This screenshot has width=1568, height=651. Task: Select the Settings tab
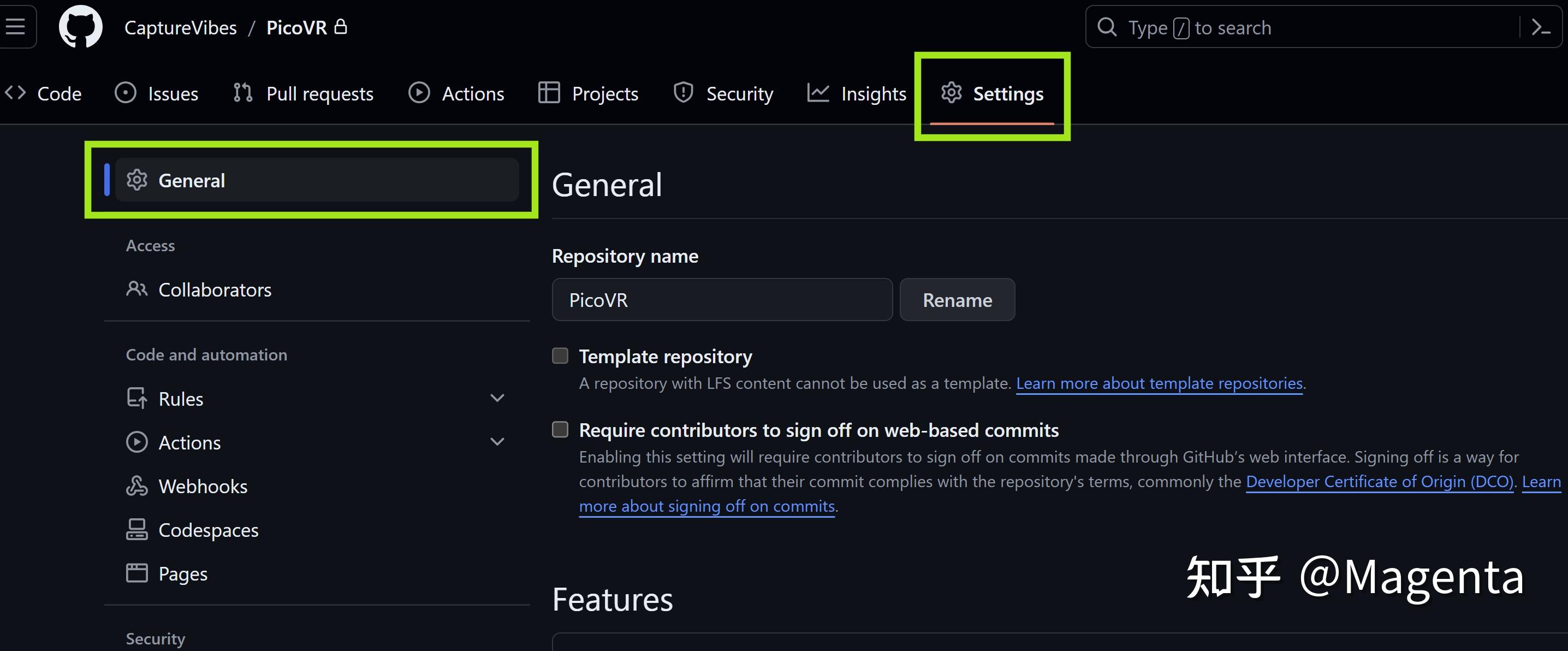(992, 93)
